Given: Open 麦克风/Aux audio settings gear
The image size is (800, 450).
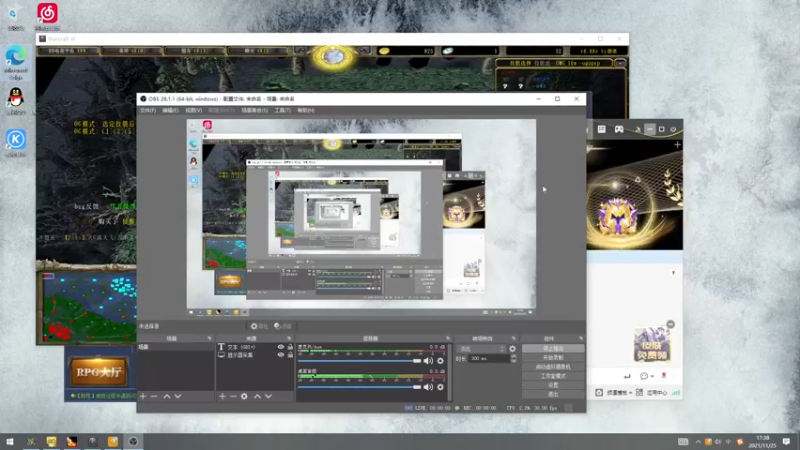Looking at the screenshot, I should [440, 361].
